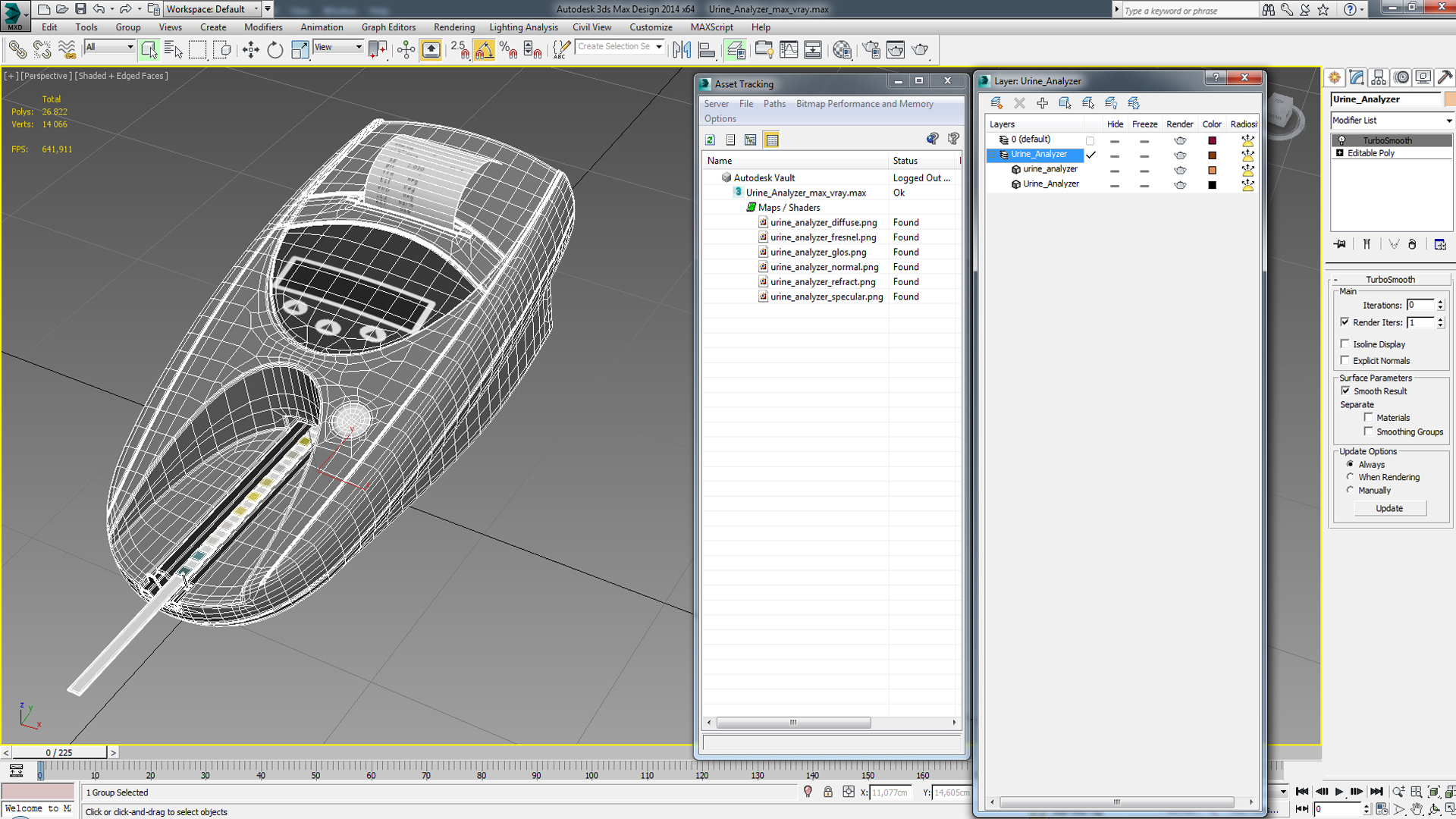1456x819 pixels.
Task: Open the Utilities hammer panel tab
Action: coord(1445,77)
